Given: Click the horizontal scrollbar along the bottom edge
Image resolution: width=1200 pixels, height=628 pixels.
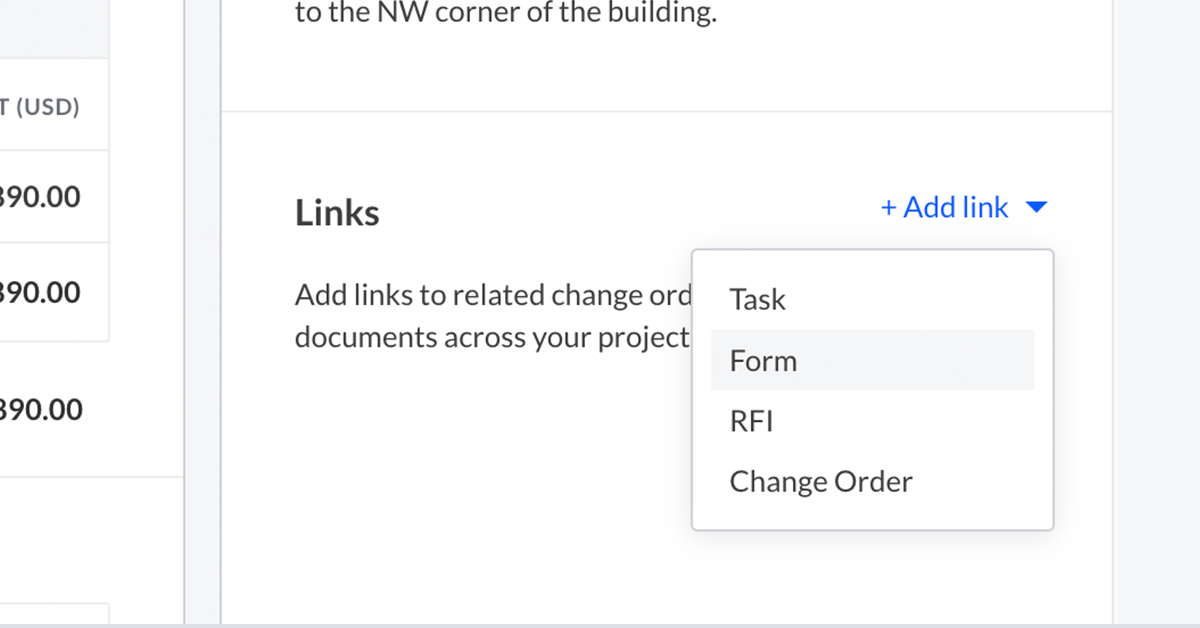Looking at the screenshot, I should [x=600, y=624].
